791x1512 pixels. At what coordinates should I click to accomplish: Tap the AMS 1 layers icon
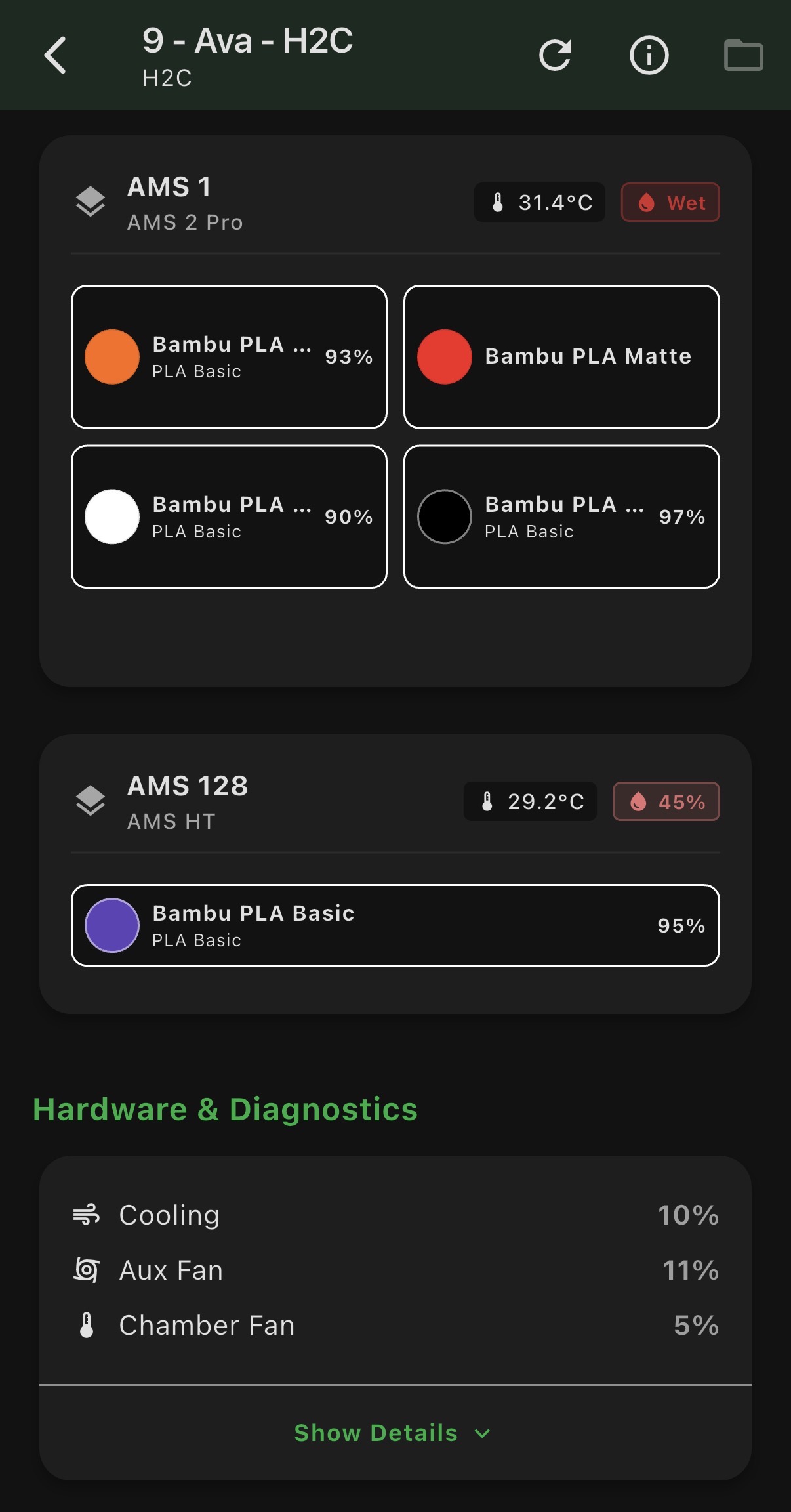point(91,201)
